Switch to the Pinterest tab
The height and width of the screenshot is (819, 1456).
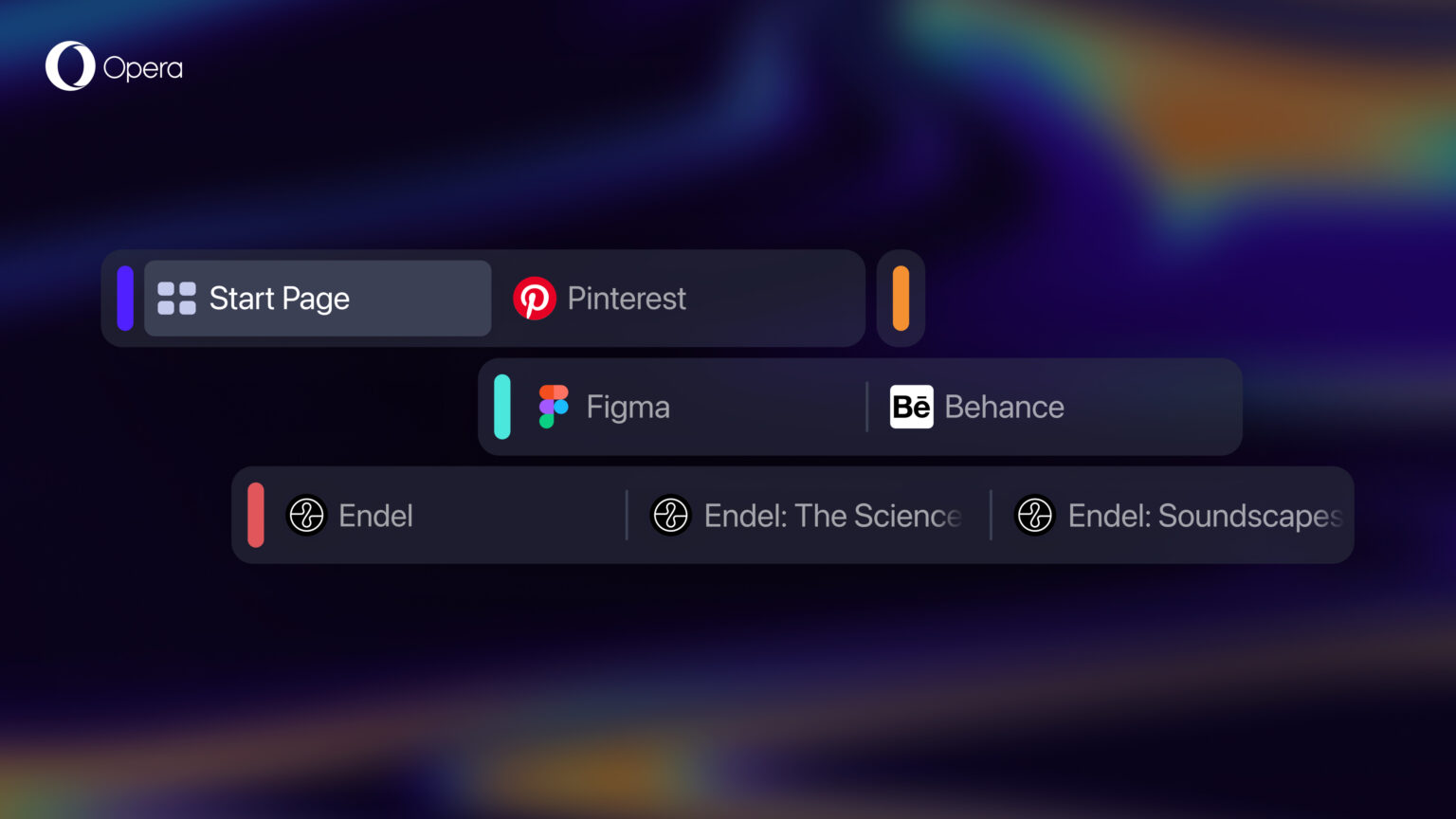tap(627, 298)
